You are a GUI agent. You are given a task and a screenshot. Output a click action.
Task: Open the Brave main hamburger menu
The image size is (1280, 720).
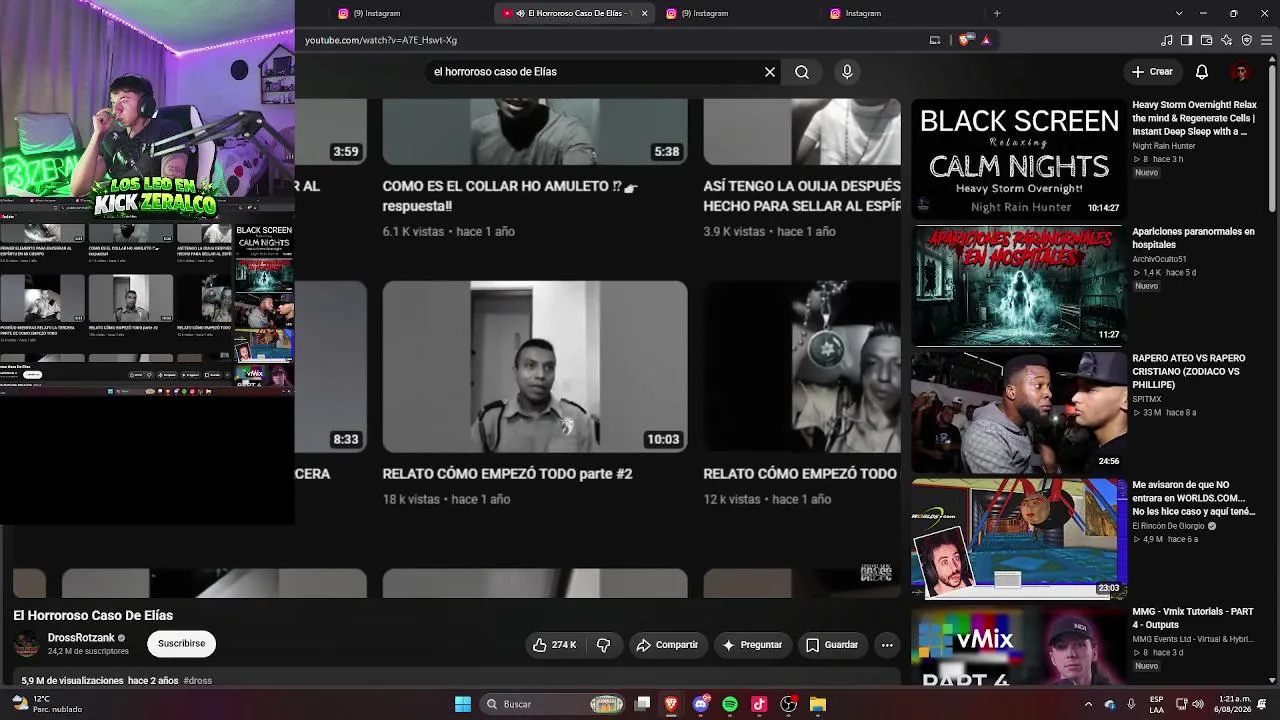click(x=1266, y=40)
